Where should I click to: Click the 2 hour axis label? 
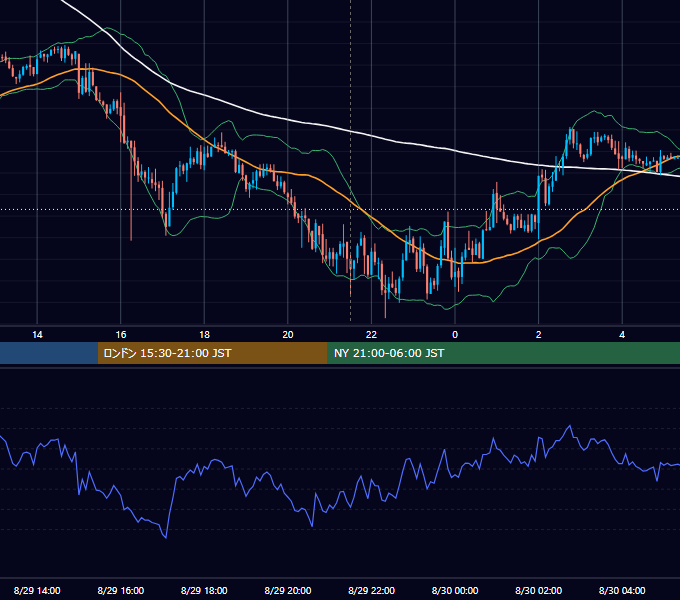point(539,335)
